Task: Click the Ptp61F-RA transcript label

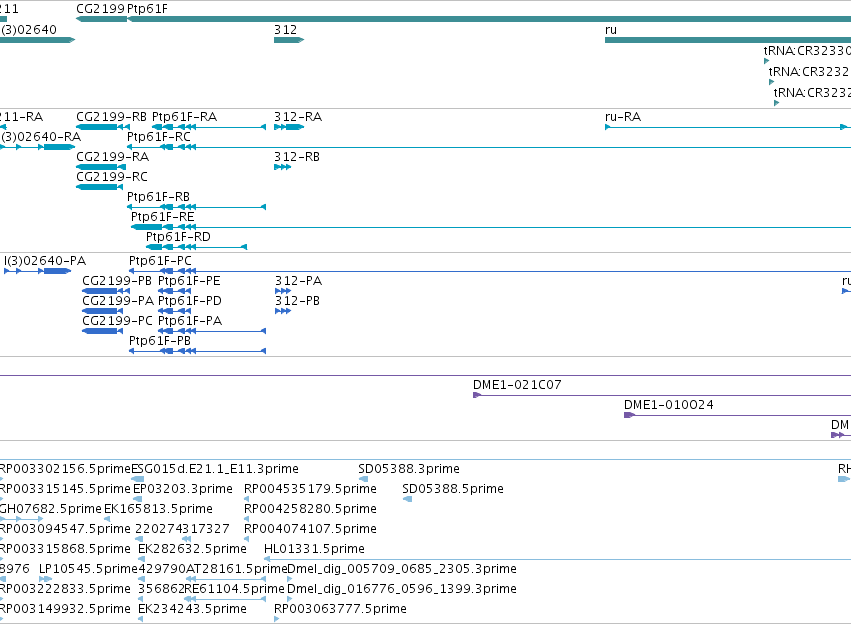Action: (x=185, y=117)
